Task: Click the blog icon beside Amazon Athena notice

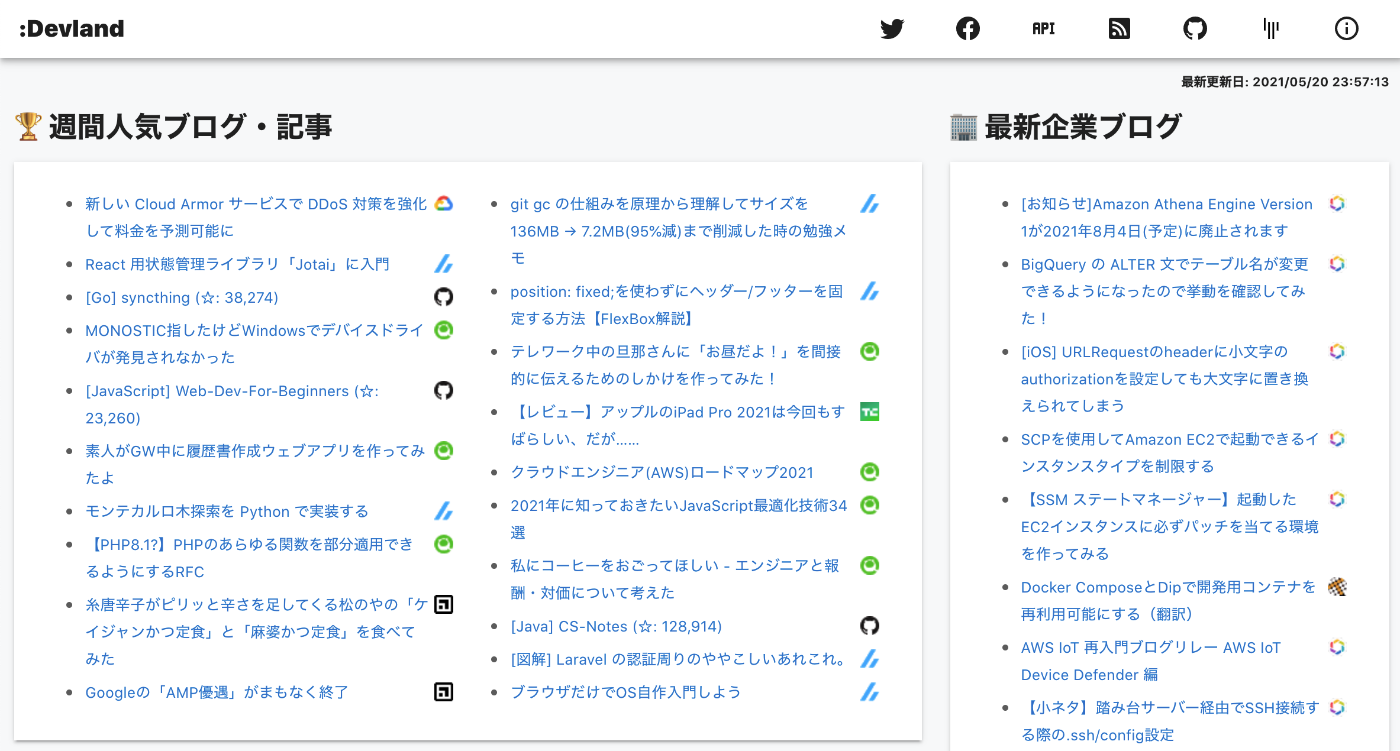Action: 1337,204
